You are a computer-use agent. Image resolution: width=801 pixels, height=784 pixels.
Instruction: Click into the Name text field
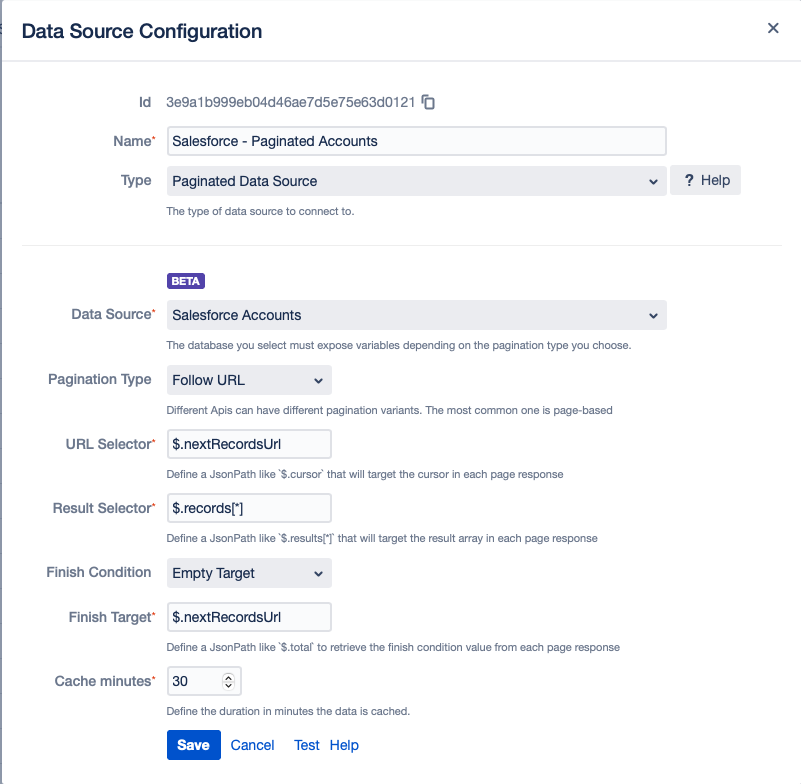pyautogui.click(x=416, y=141)
